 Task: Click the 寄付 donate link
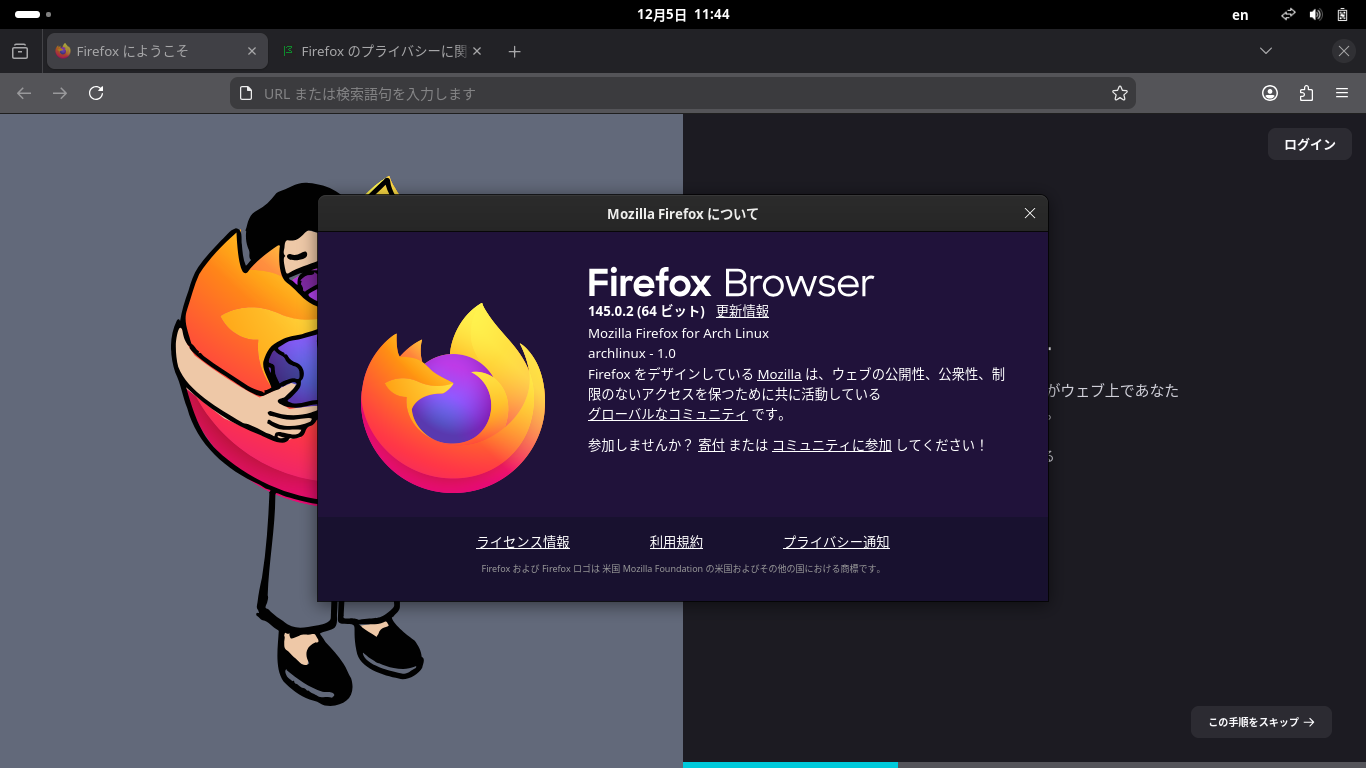711,445
